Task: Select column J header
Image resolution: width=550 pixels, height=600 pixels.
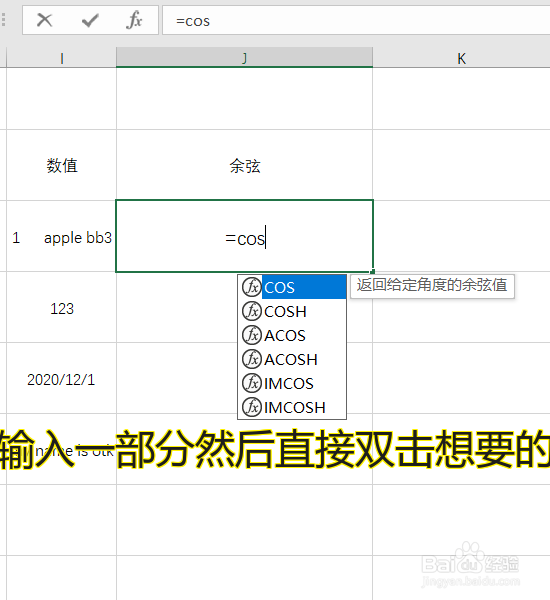Action: coord(244,58)
